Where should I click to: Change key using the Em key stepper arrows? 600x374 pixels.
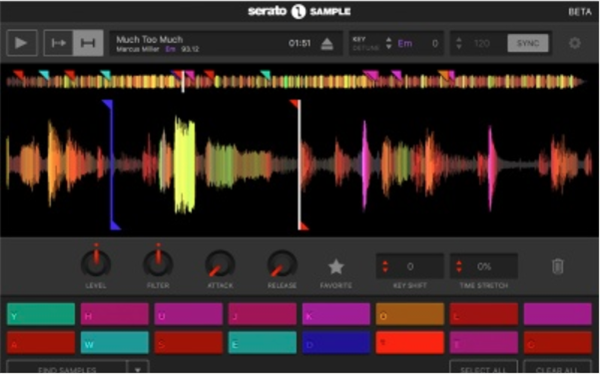coord(389,43)
